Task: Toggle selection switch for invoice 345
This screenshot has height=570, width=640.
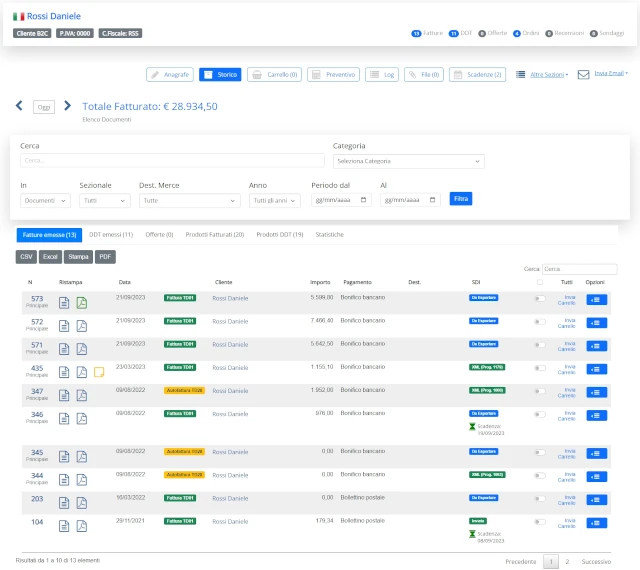Action: 540,453
